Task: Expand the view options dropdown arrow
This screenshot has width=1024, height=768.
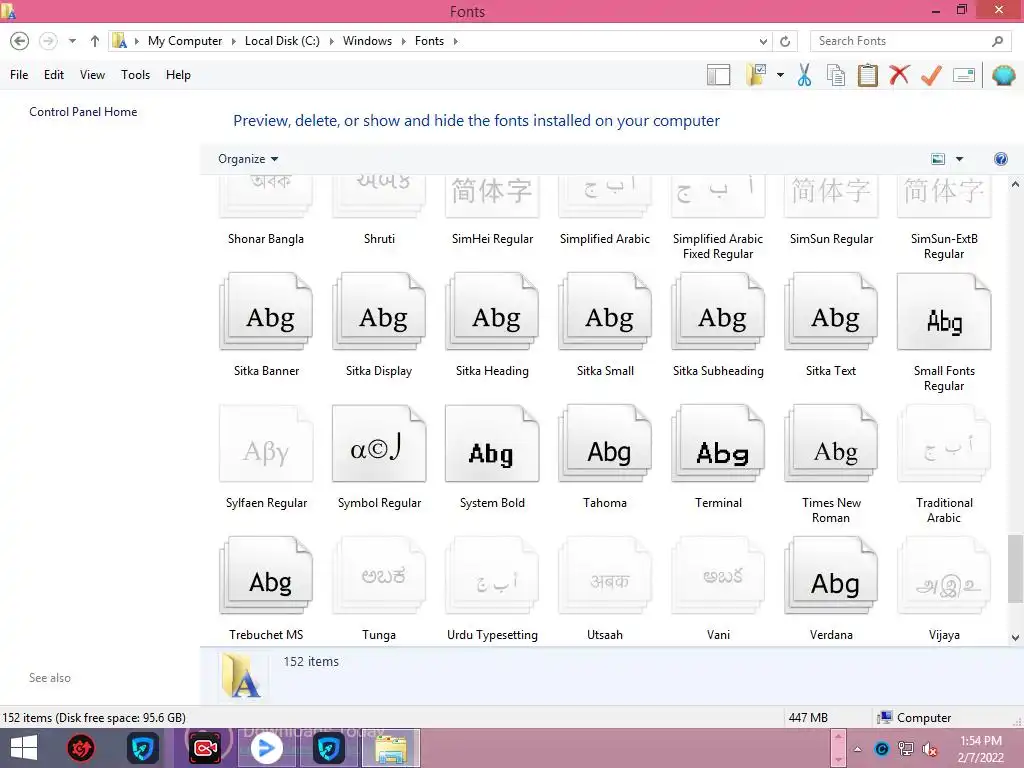Action: tap(959, 159)
